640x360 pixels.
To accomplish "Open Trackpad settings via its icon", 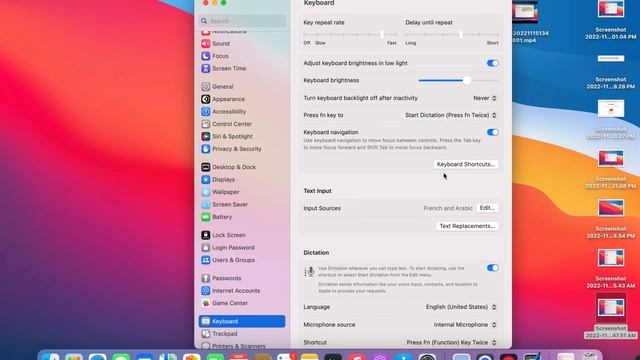I will coord(206,334).
